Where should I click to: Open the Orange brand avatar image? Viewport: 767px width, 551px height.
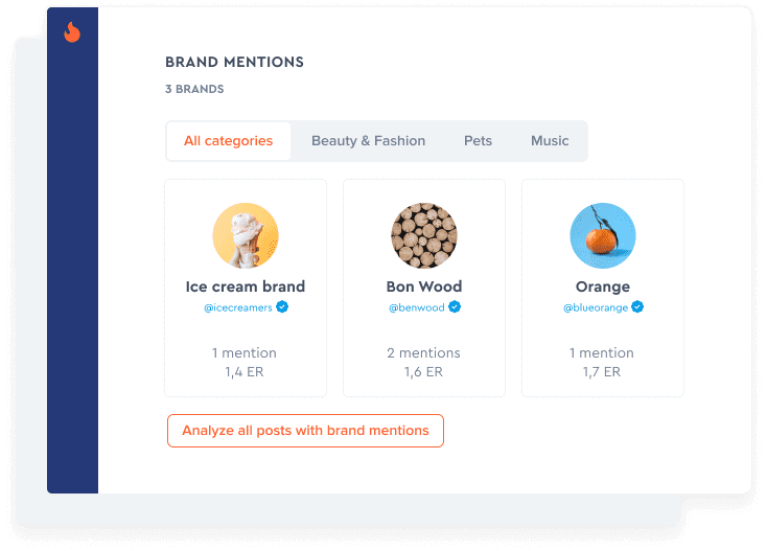coord(603,236)
